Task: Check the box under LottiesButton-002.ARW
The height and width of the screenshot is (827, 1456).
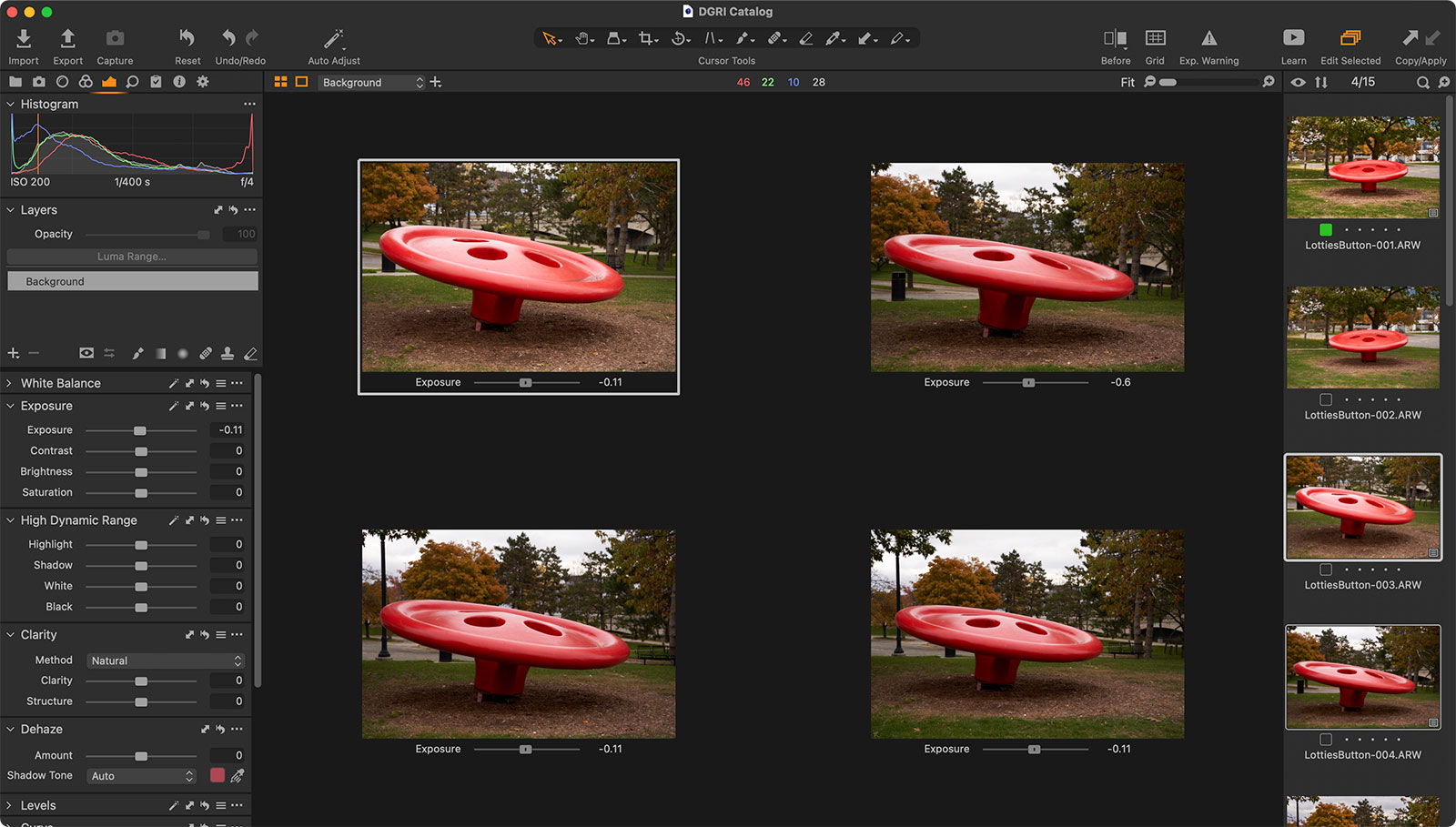Action: [1326, 399]
